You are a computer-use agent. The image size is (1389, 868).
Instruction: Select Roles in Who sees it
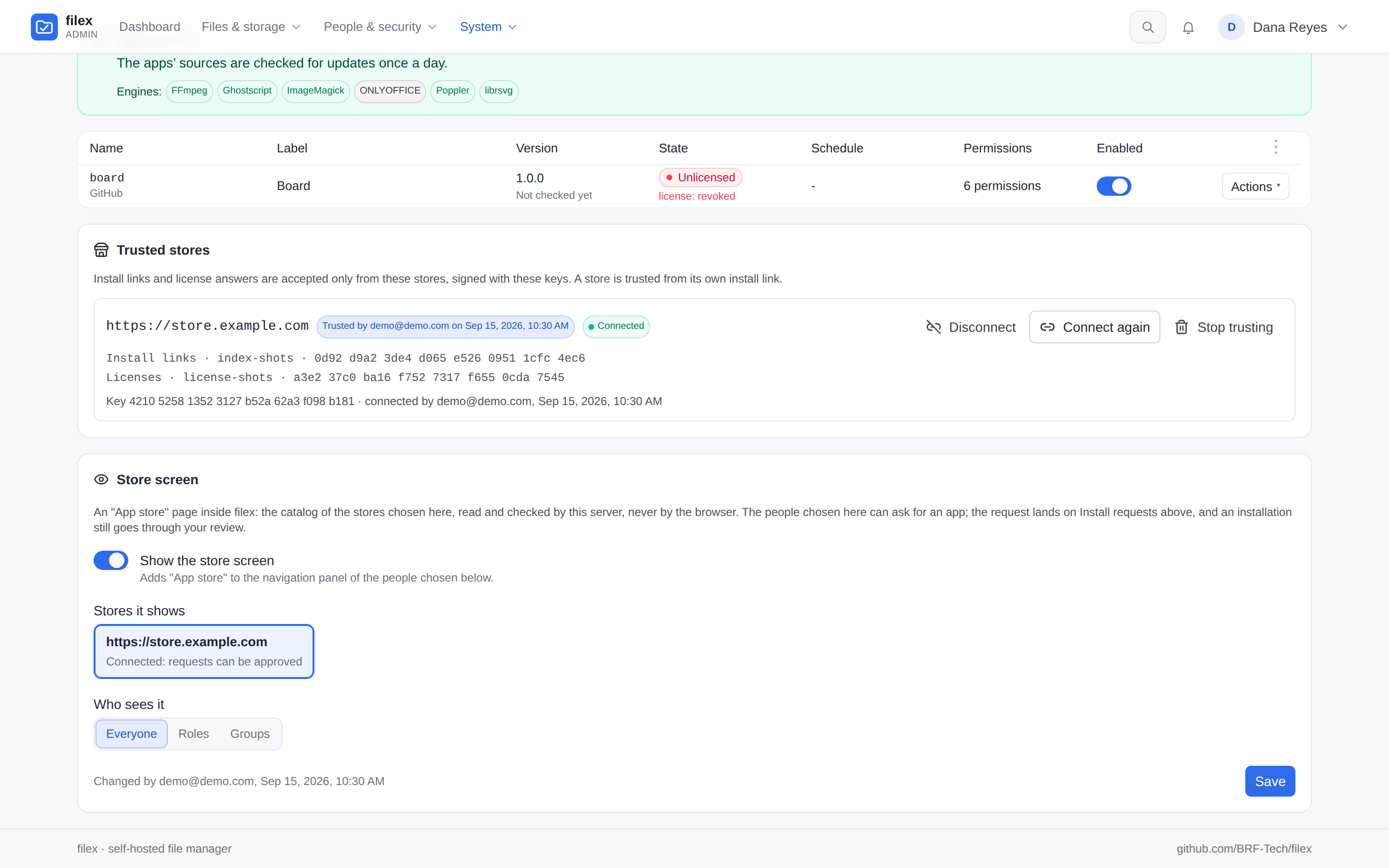click(x=193, y=733)
